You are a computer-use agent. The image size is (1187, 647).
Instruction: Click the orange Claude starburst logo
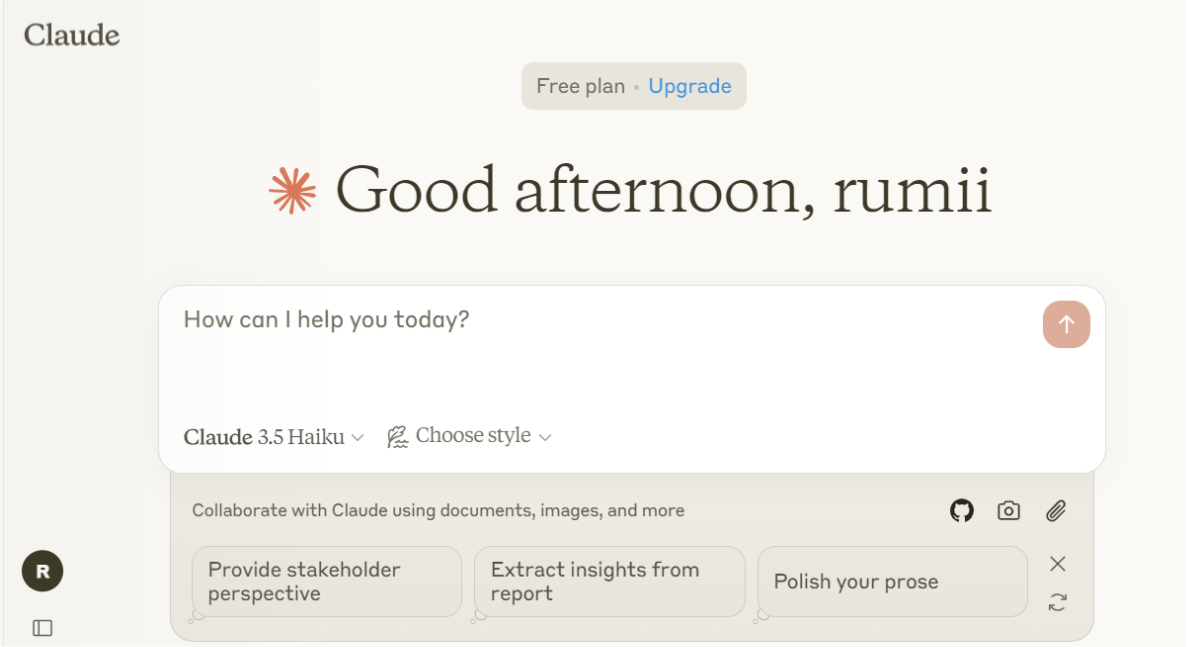point(292,190)
